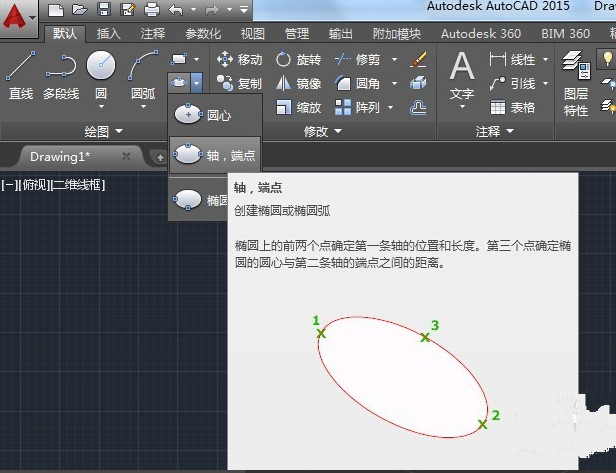Click the Move (移动) tool
Viewport: 616px width, 473px height.
click(x=240, y=60)
